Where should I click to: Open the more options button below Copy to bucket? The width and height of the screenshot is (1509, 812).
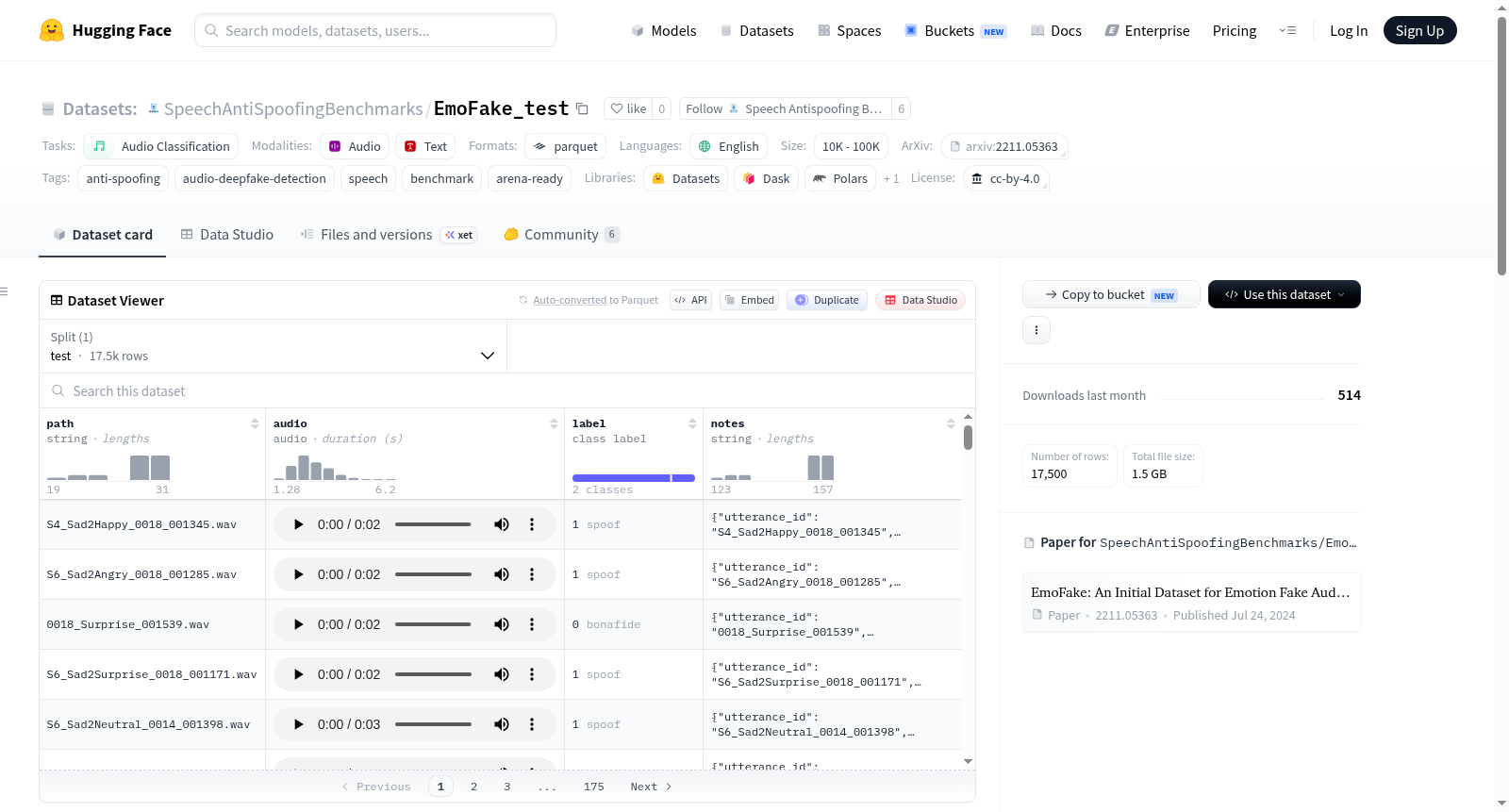coord(1036,330)
